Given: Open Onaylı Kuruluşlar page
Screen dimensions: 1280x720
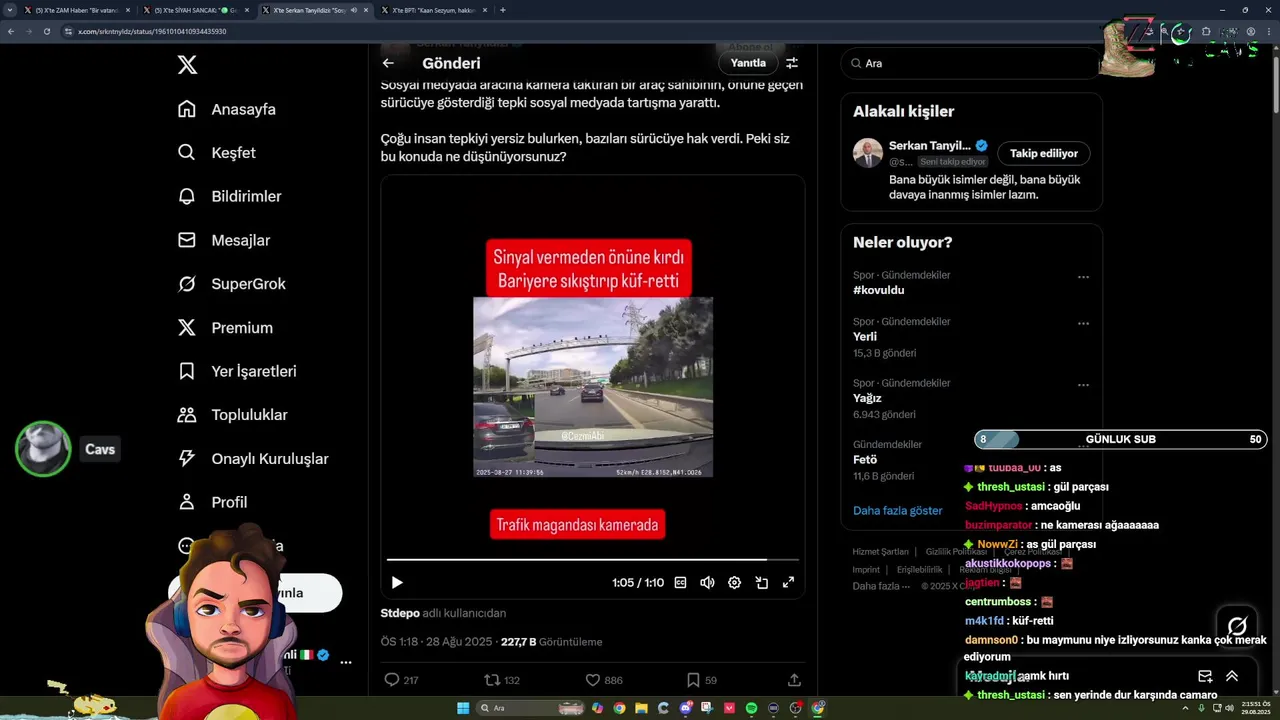Looking at the screenshot, I should 253,459.
